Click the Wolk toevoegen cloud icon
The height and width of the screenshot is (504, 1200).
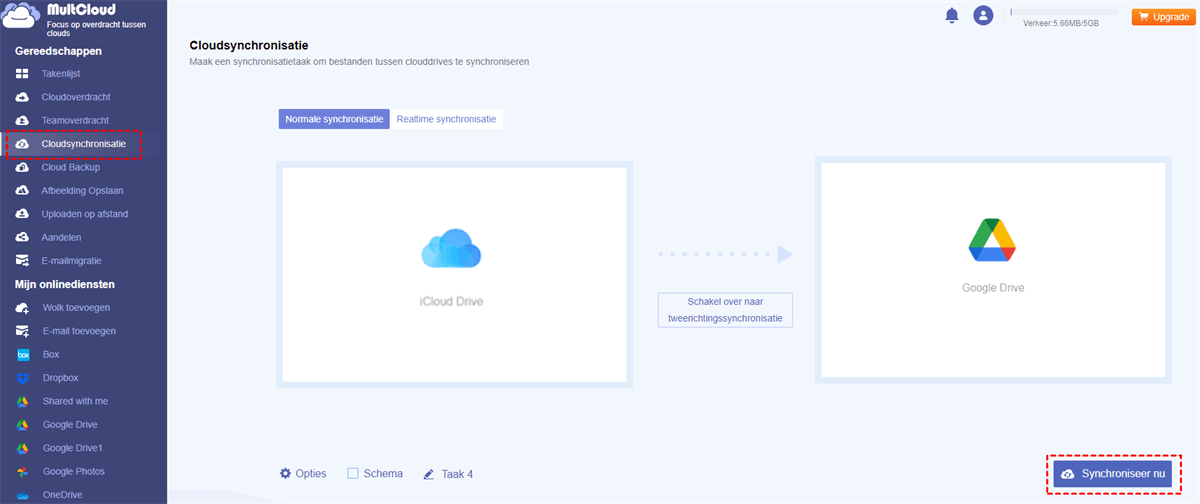[x=23, y=307]
